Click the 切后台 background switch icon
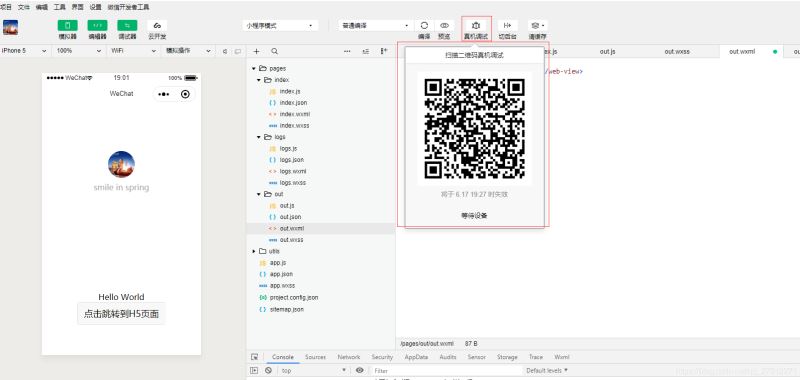The image size is (800, 380). 507,26
